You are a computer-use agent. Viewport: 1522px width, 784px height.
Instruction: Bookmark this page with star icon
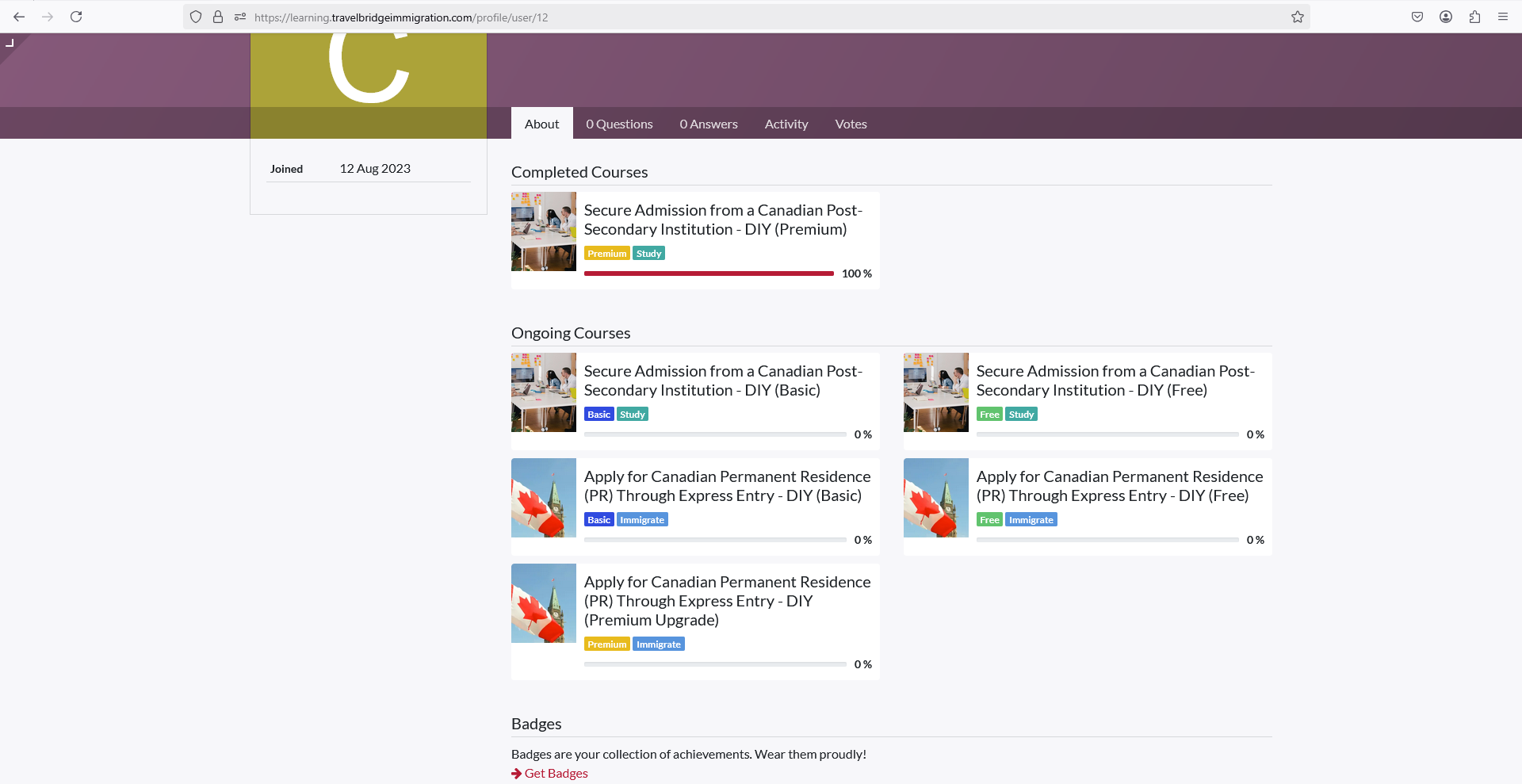[1297, 17]
